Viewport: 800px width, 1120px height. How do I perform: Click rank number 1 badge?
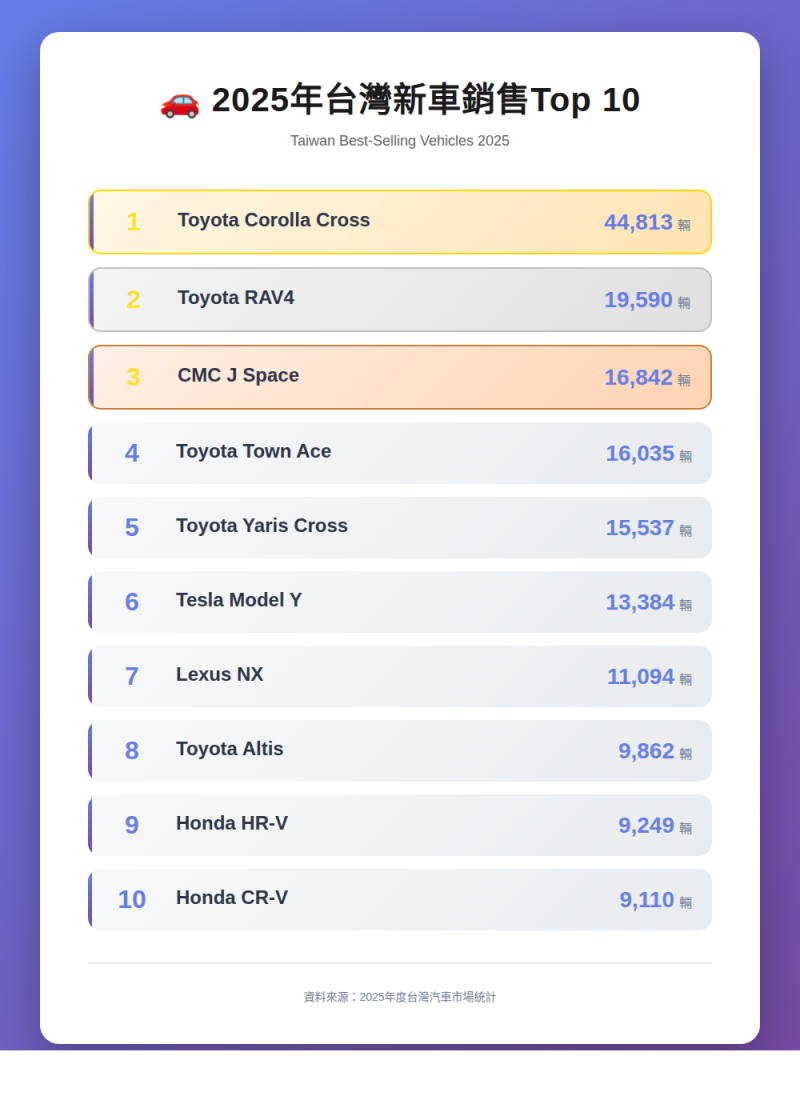click(133, 222)
